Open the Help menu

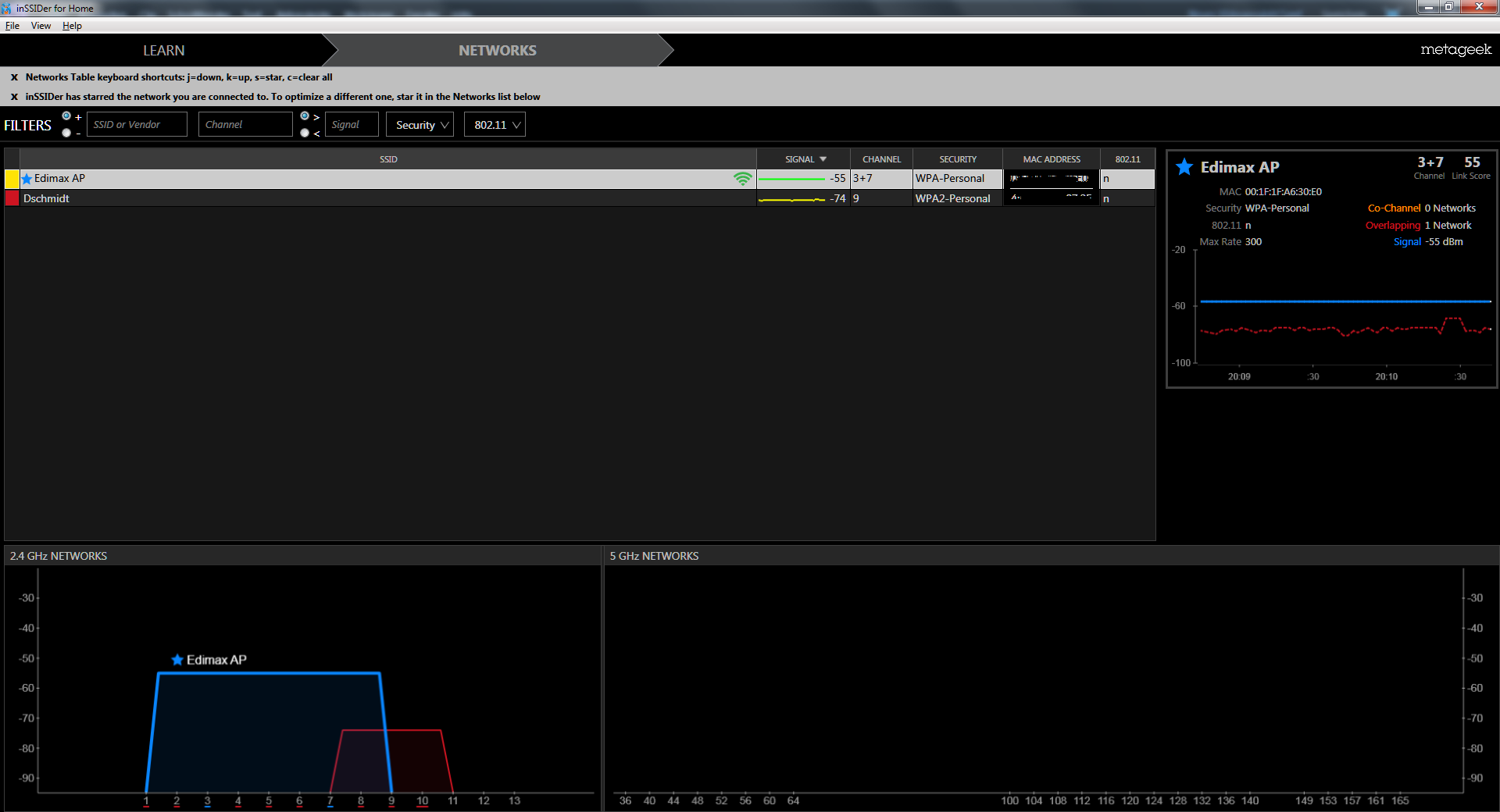pos(72,26)
